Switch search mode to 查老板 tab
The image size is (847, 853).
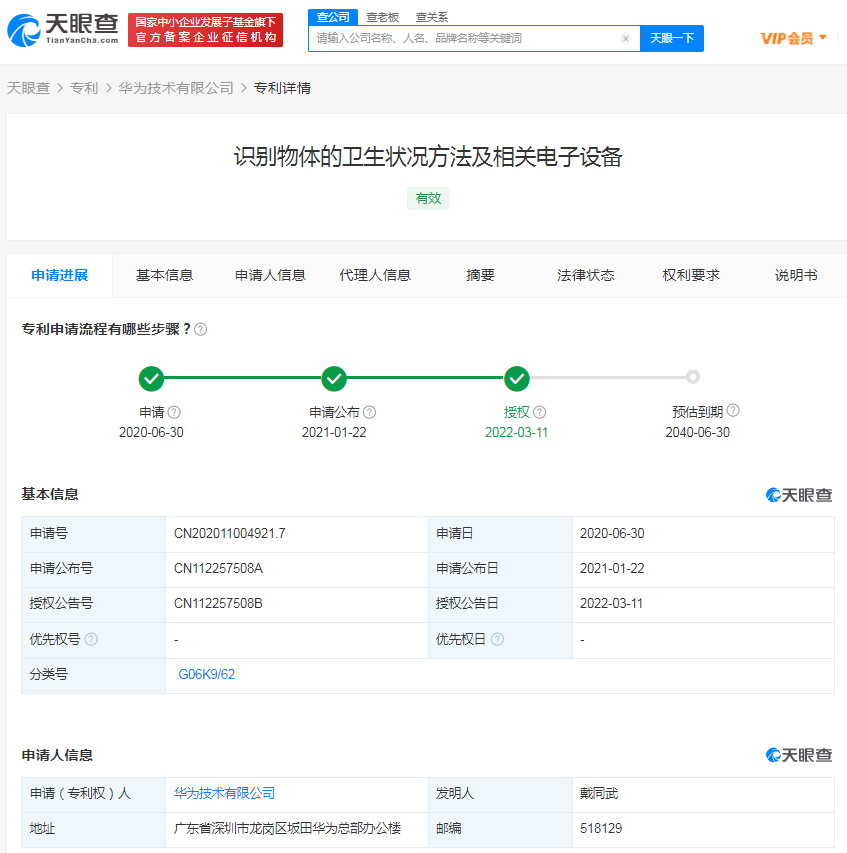pyautogui.click(x=382, y=17)
